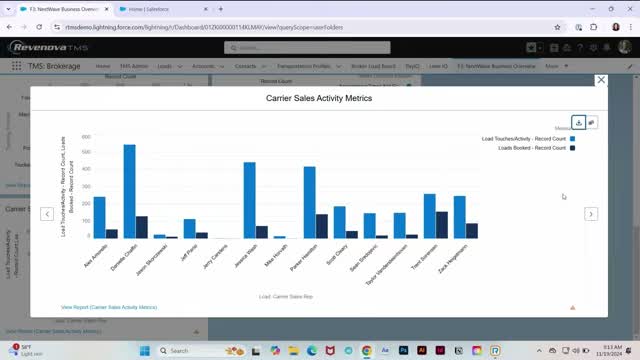Expand the Transportation Profiles dropdown arrow
The height and width of the screenshot is (360, 640).
(338, 67)
